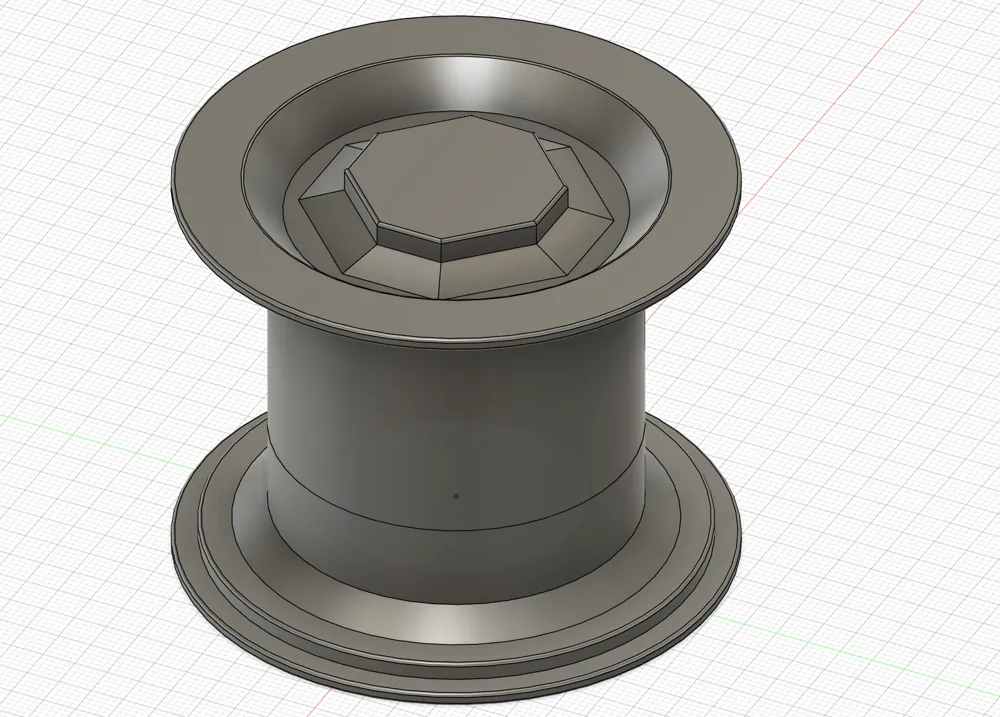Select the top hexagonal face of the boss
Viewport: 1000px width, 717px height.
coord(456,179)
